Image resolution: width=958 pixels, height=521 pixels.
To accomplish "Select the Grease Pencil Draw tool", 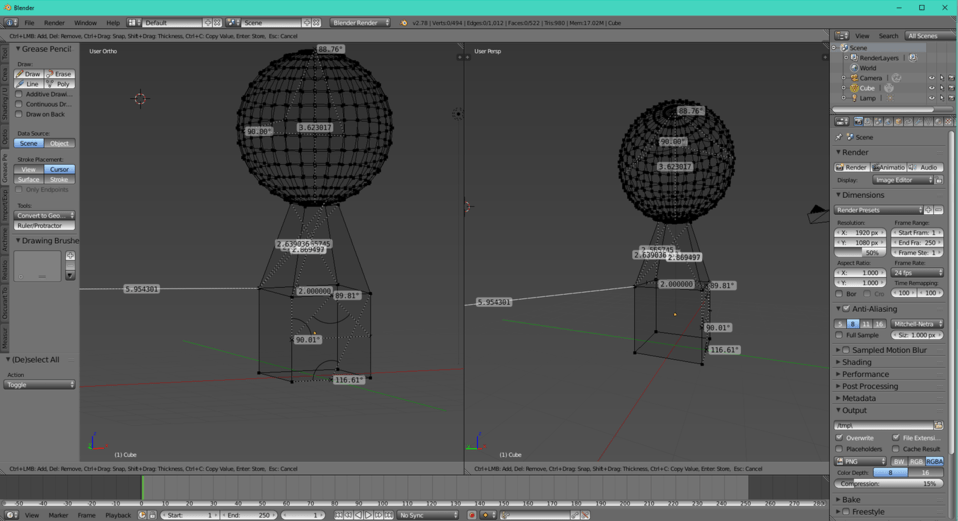I will 29,74.
